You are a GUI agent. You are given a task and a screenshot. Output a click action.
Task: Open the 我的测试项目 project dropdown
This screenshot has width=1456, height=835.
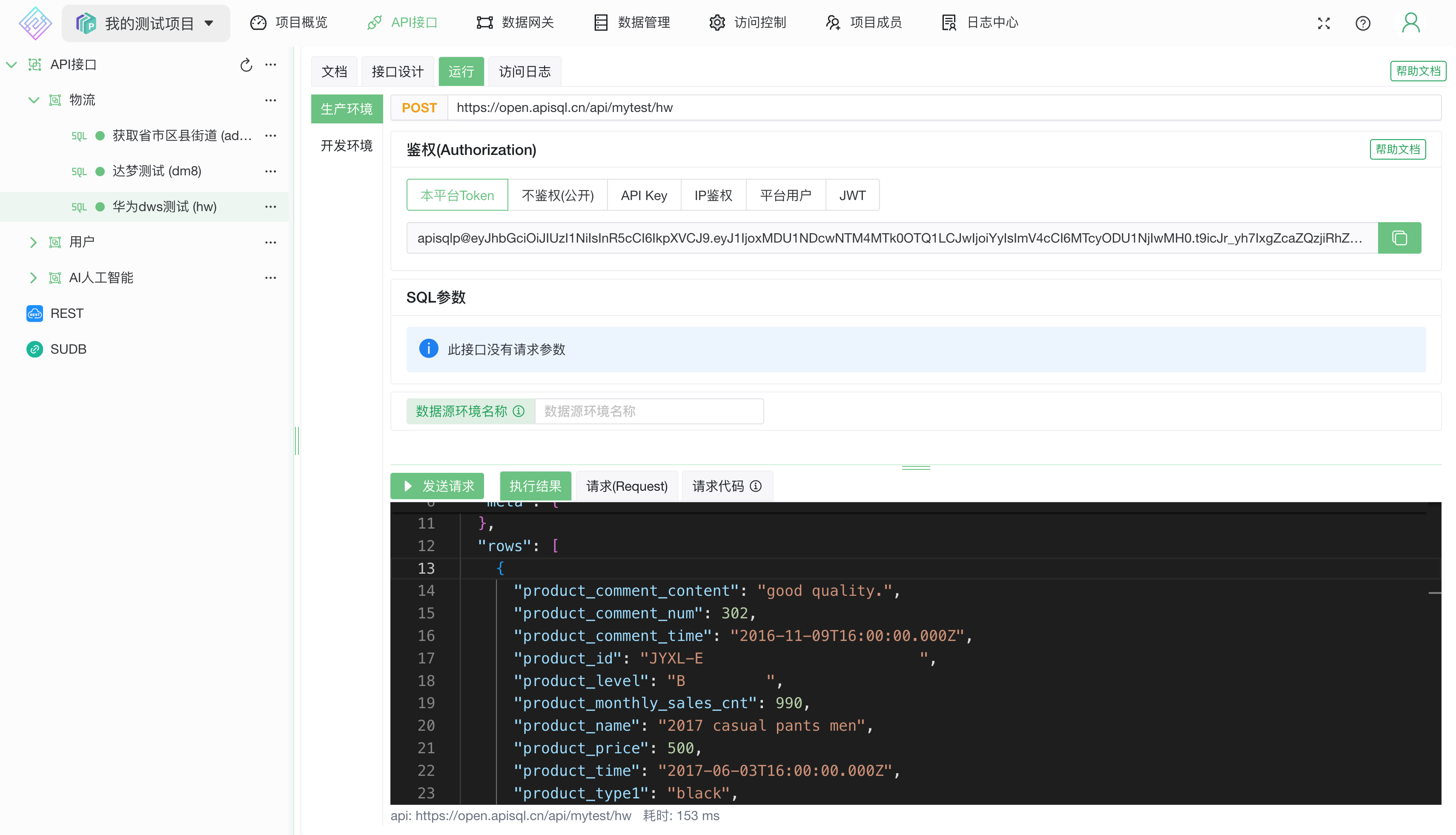146,23
